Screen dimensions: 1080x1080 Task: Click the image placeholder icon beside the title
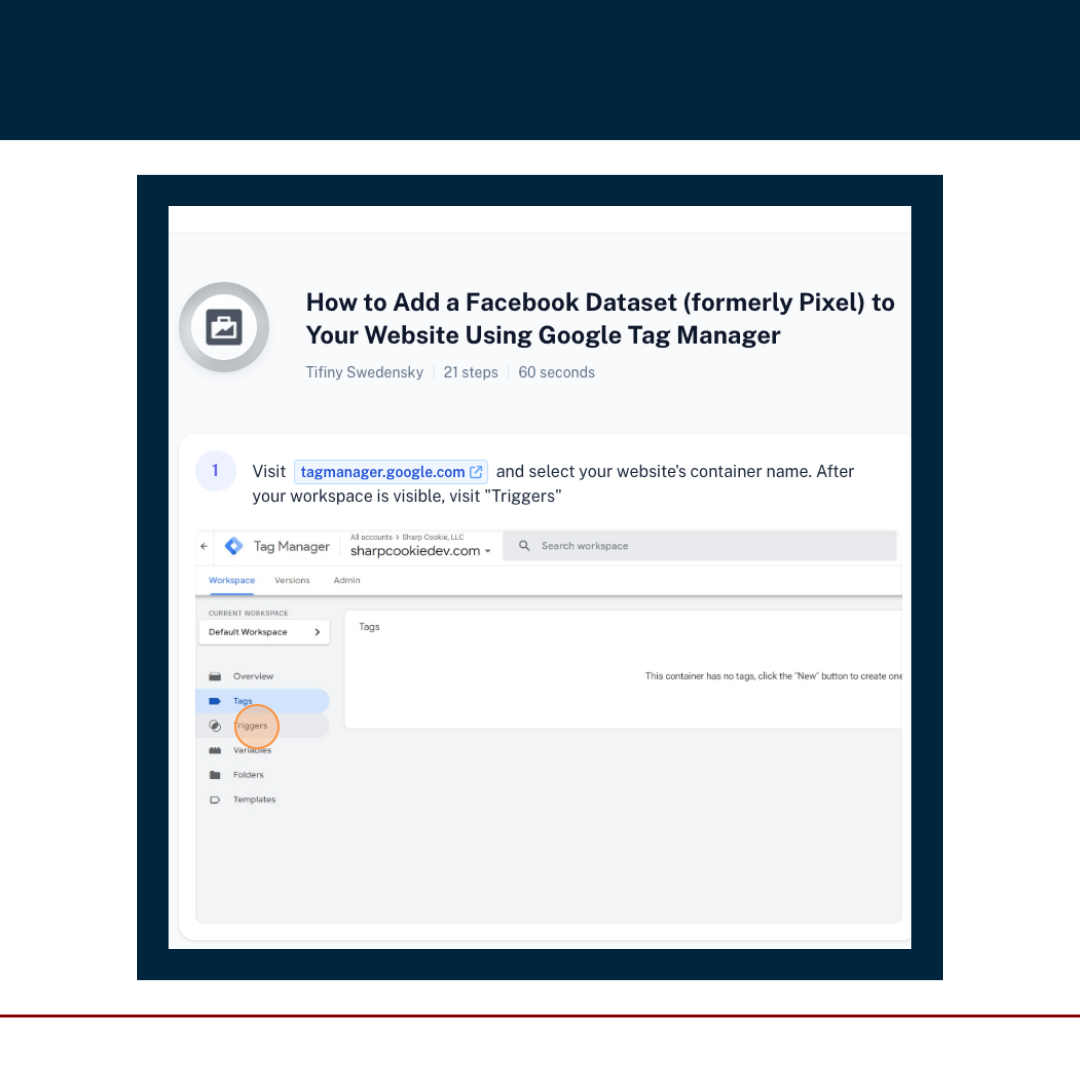coord(224,326)
